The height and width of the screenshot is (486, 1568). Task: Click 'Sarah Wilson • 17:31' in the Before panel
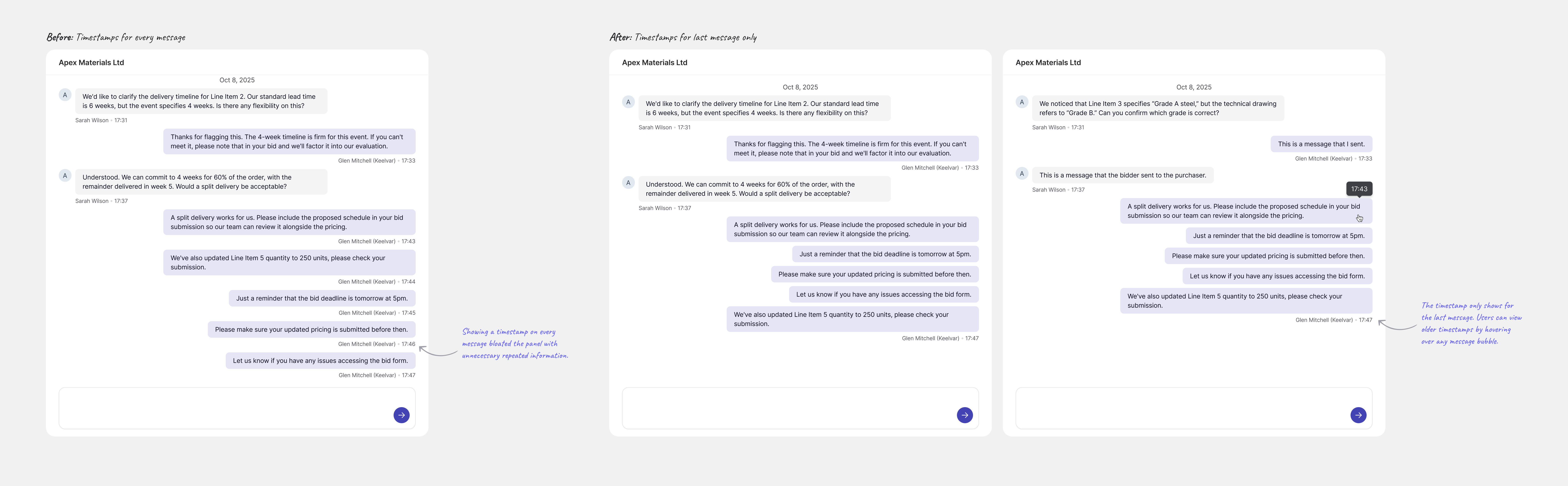pyautogui.click(x=101, y=120)
